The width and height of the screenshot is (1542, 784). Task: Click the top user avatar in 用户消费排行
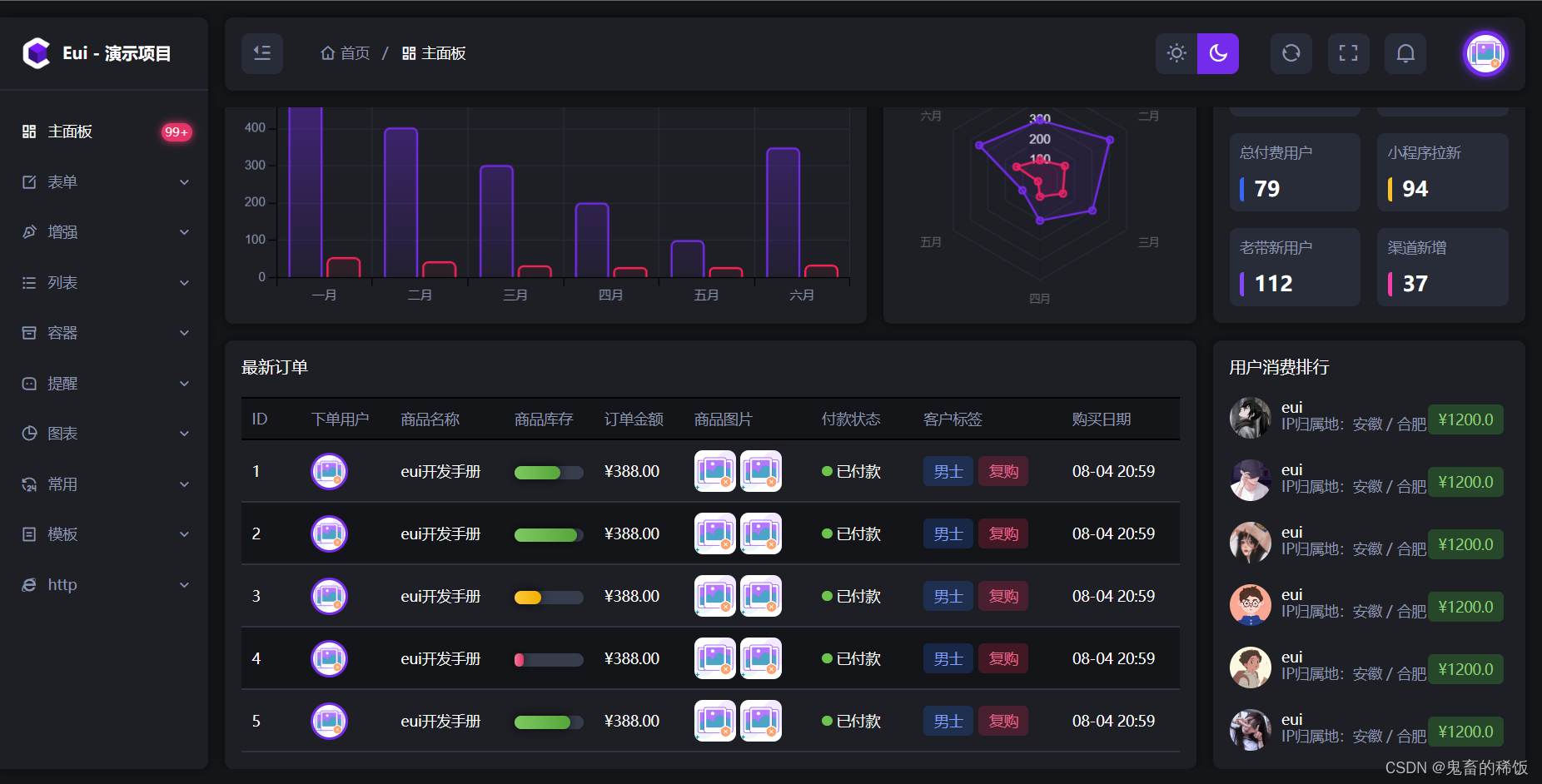click(1251, 418)
